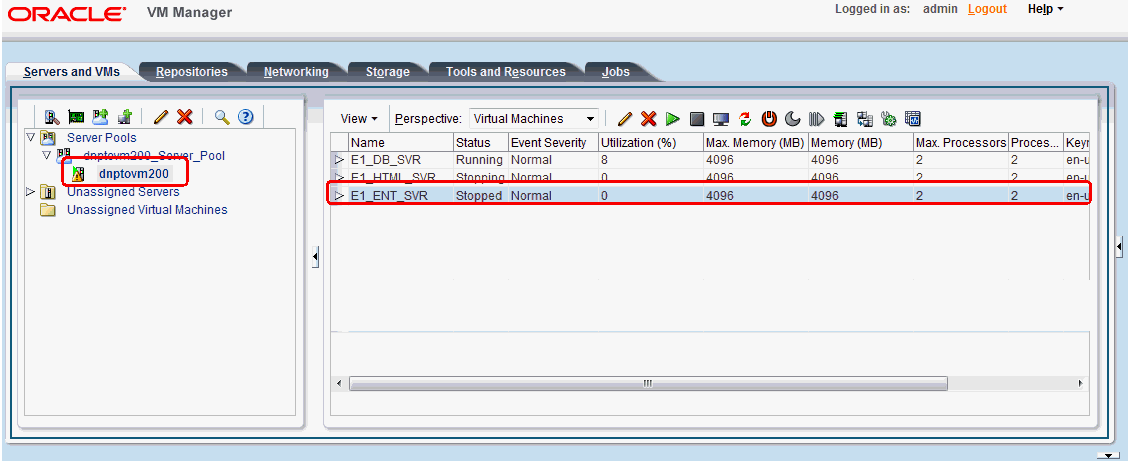The width and height of the screenshot is (1128, 461).
Task: Click the collapse arrow at the right edge of the VM pane
Action: [x=1119, y=247]
